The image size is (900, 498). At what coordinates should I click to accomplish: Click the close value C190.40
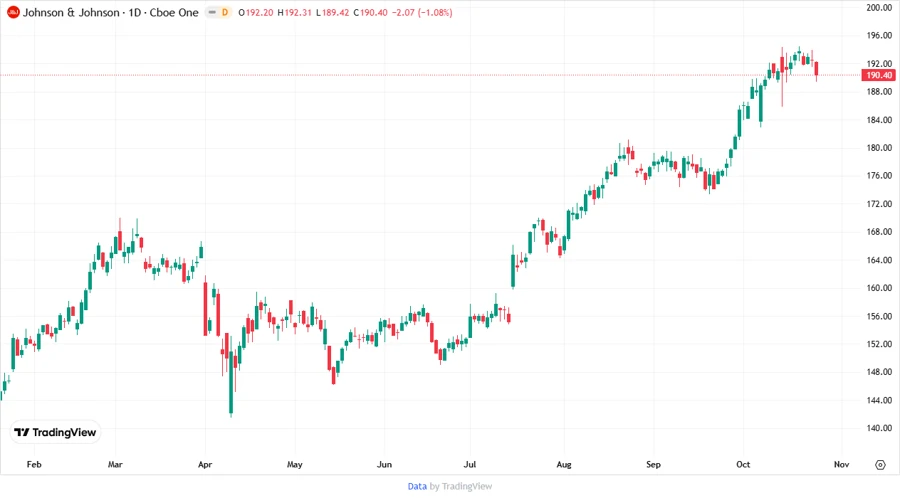pos(370,12)
